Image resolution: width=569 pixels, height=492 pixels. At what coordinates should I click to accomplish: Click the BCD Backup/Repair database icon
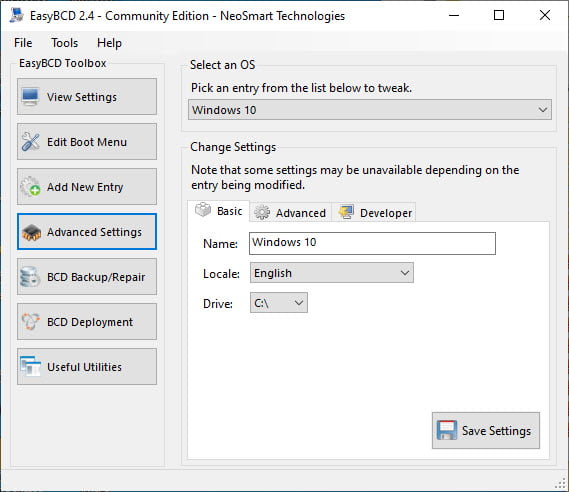(30, 277)
